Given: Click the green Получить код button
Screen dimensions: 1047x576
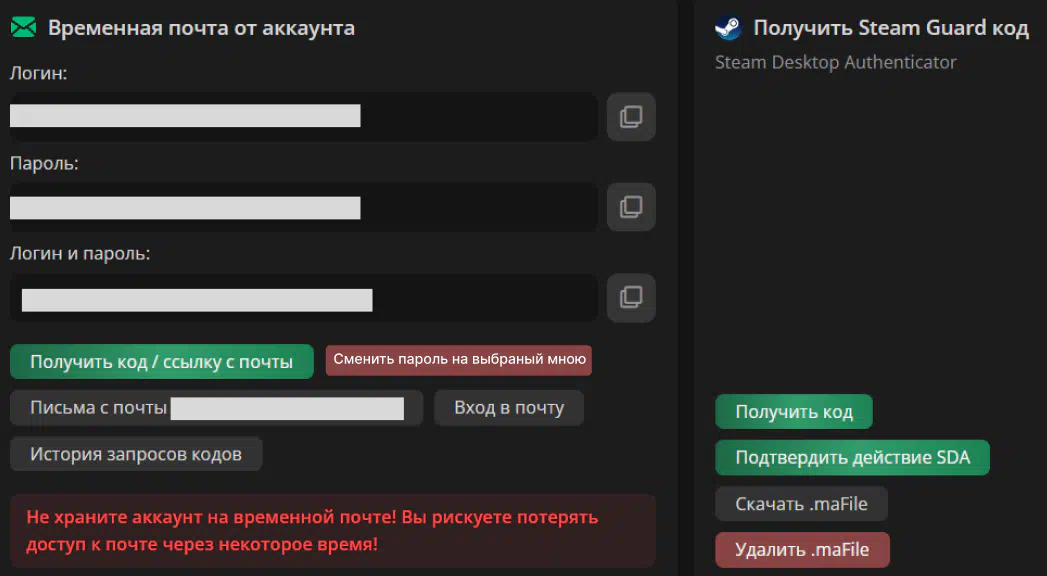Looking at the screenshot, I should (794, 412).
